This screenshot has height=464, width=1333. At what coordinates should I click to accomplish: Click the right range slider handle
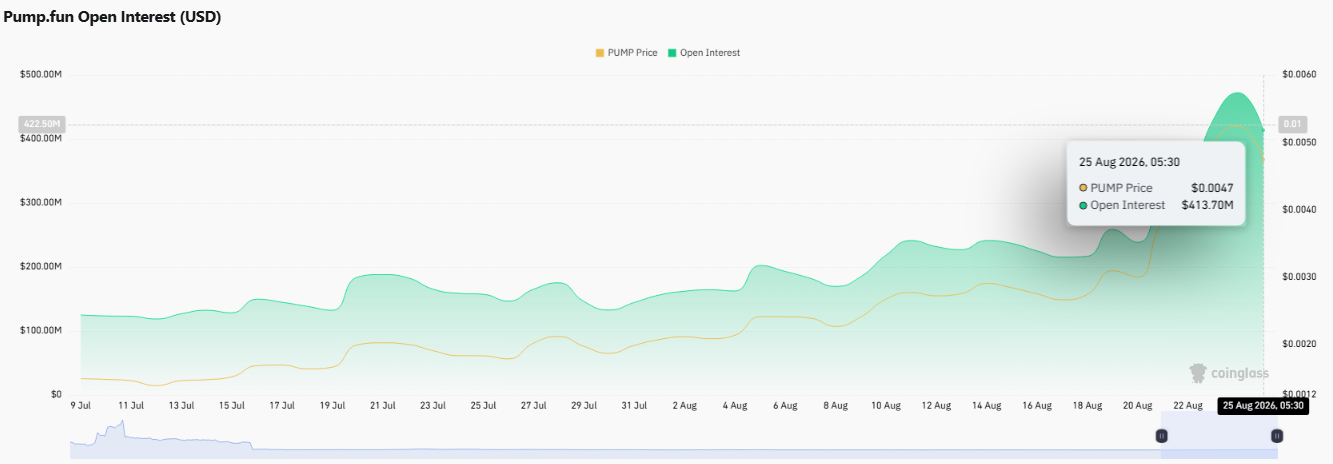[x=1277, y=436]
